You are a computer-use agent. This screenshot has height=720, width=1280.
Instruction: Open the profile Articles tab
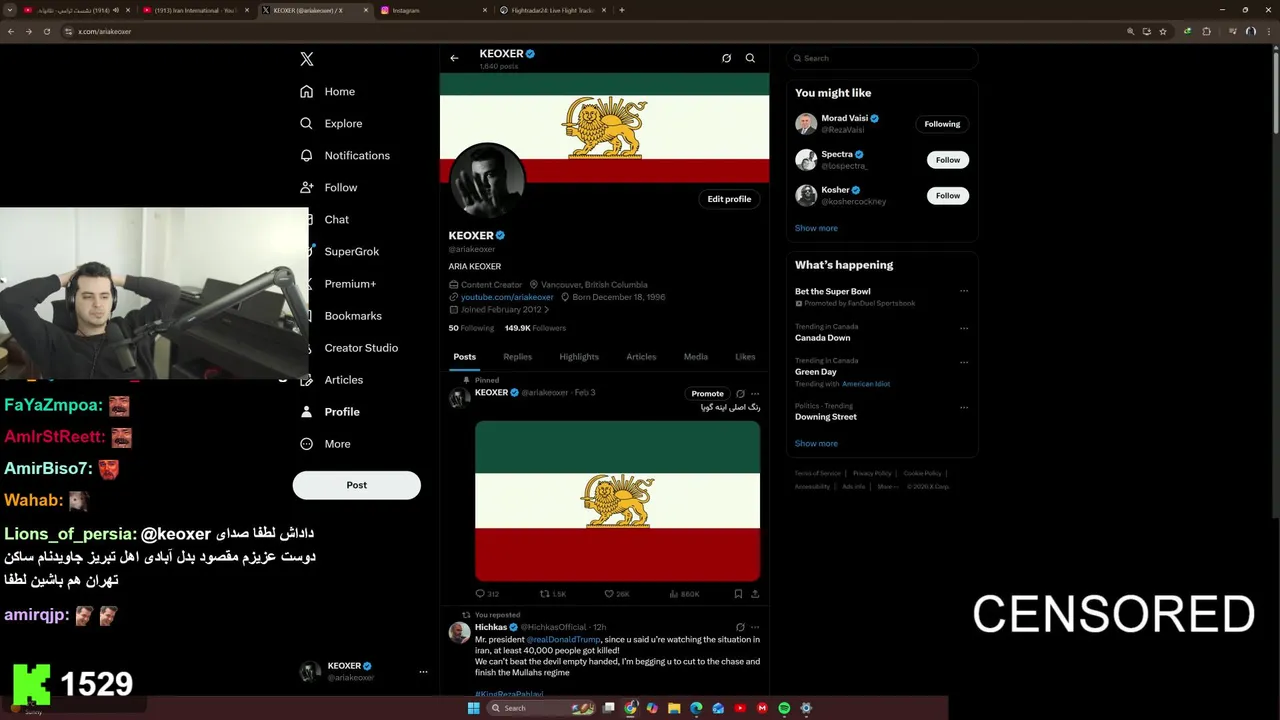click(641, 357)
